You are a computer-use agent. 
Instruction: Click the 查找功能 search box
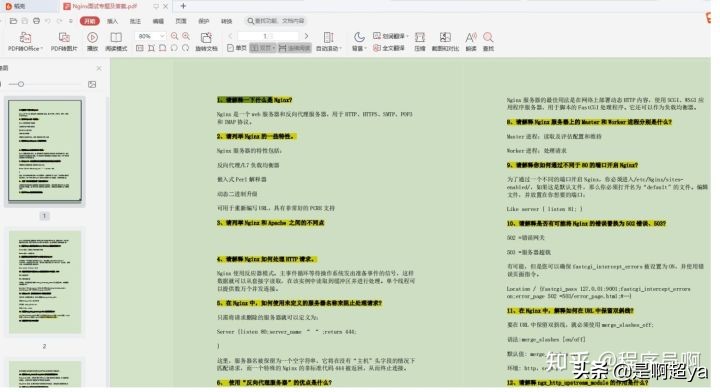[x=276, y=21]
